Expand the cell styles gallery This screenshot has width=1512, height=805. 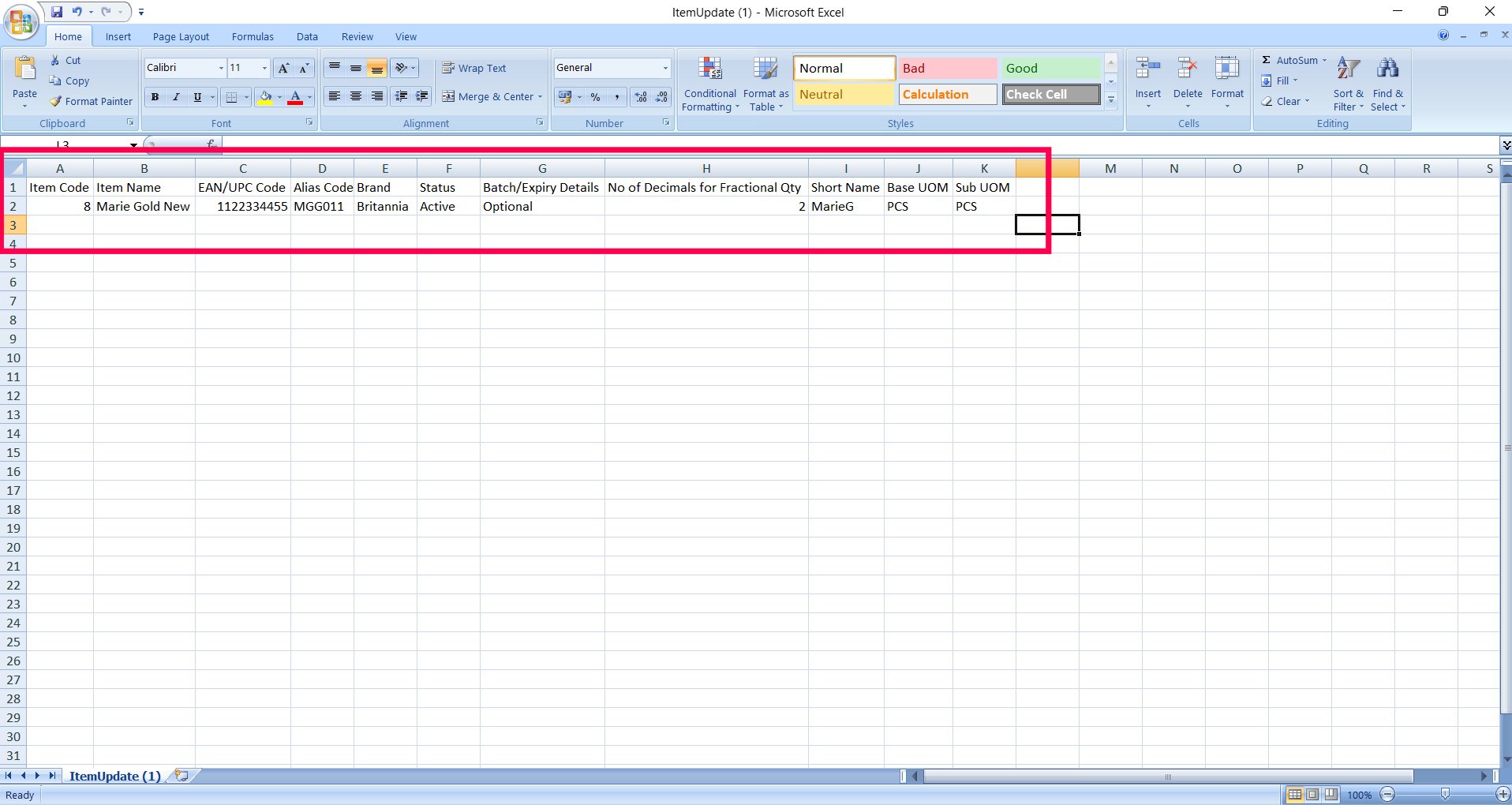click(1111, 99)
